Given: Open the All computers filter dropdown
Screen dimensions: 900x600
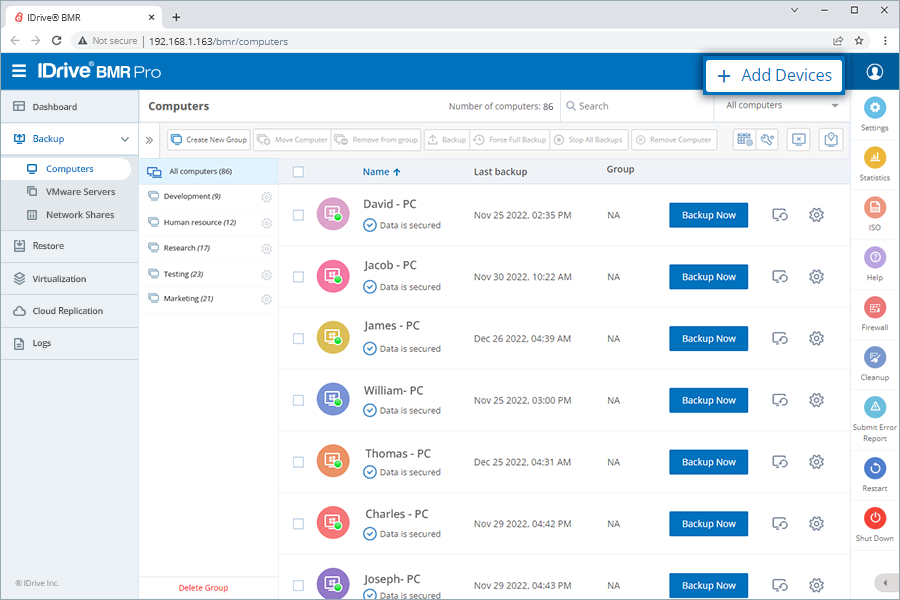Looking at the screenshot, I should pyautogui.click(x=782, y=105).
